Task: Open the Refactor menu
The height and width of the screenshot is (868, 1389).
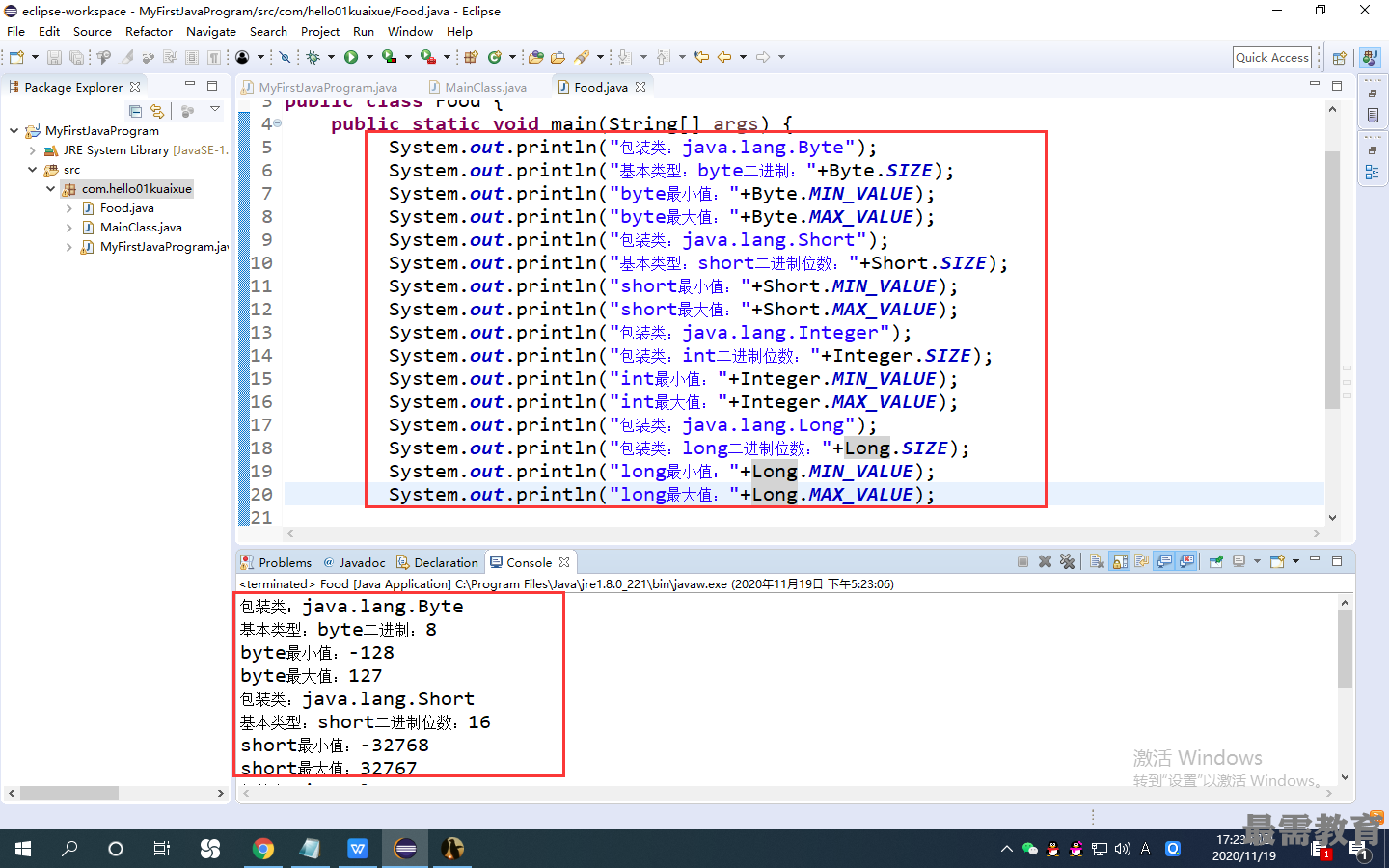Action: [149, 31]
